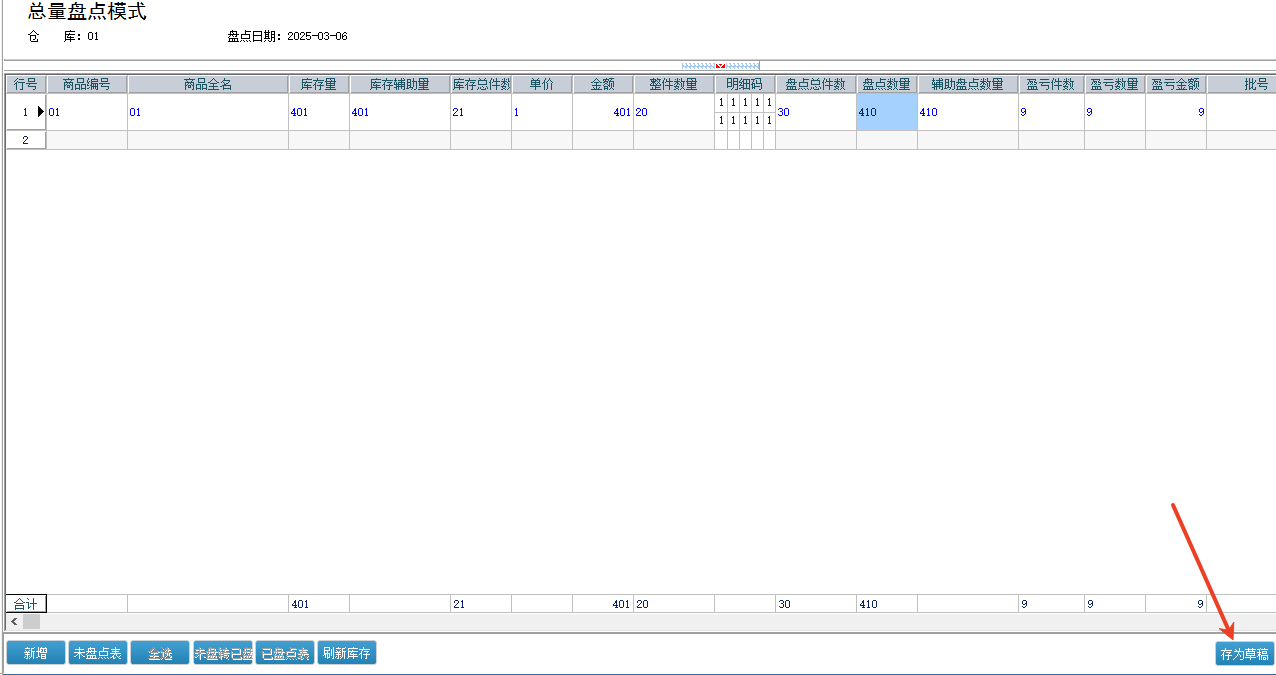Click 未盘转已盘 button

tap(222, 653)
